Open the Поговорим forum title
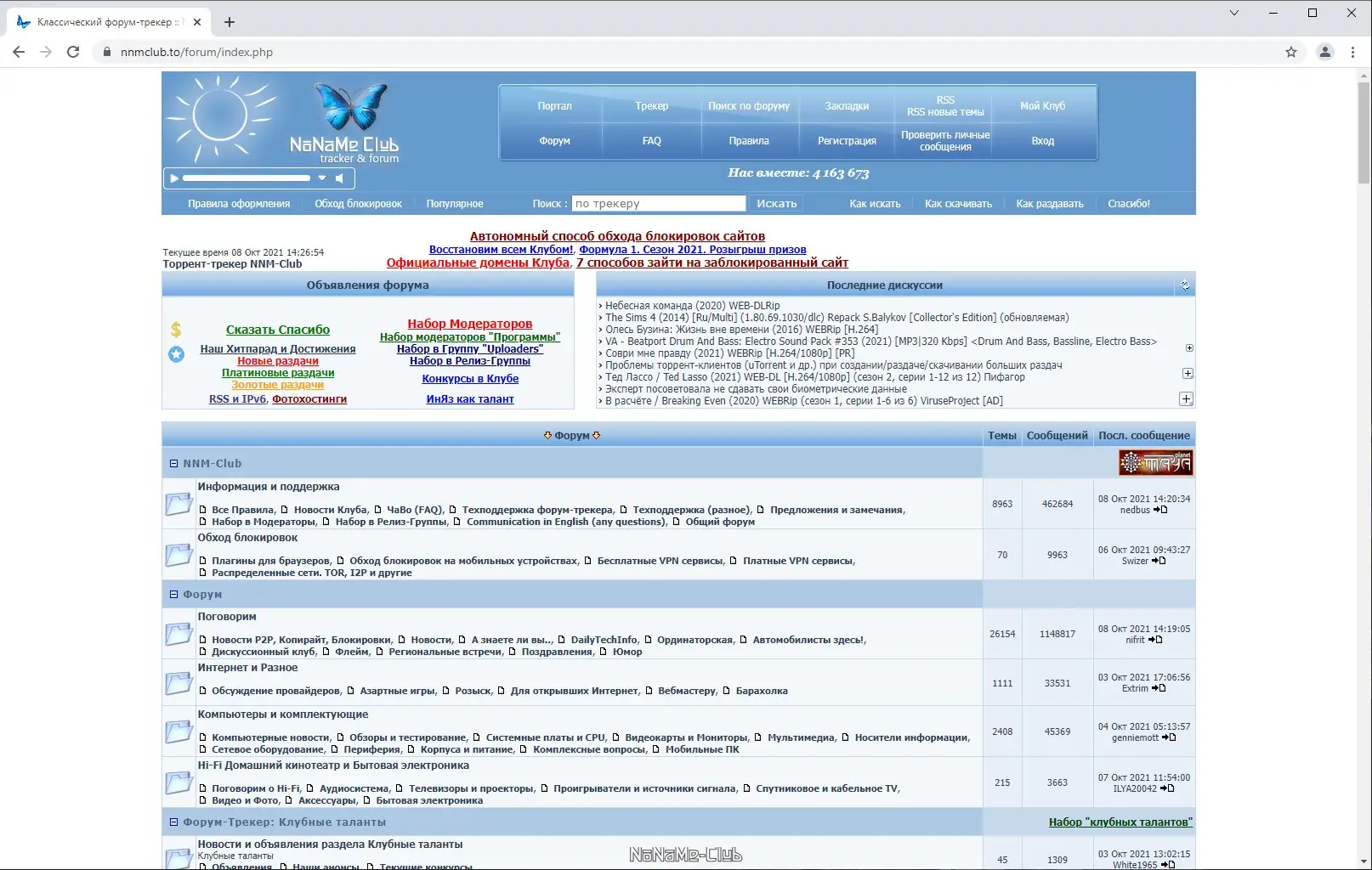The image size is (1372, 870). coord(227,617)
